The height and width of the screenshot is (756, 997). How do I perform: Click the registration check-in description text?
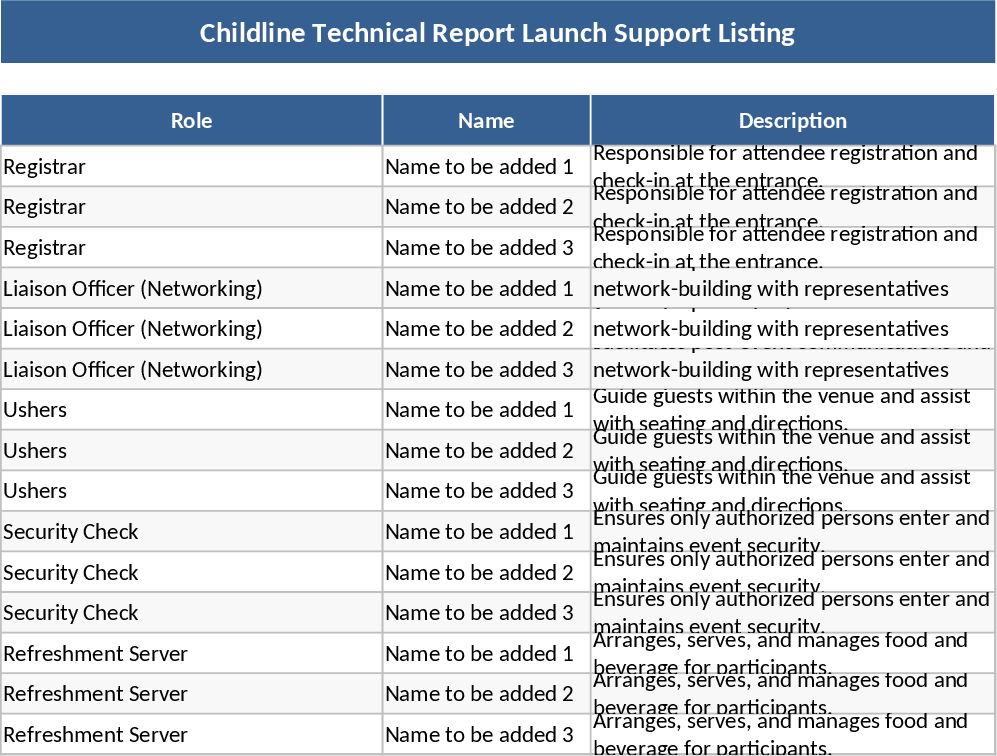click(785, 166)
